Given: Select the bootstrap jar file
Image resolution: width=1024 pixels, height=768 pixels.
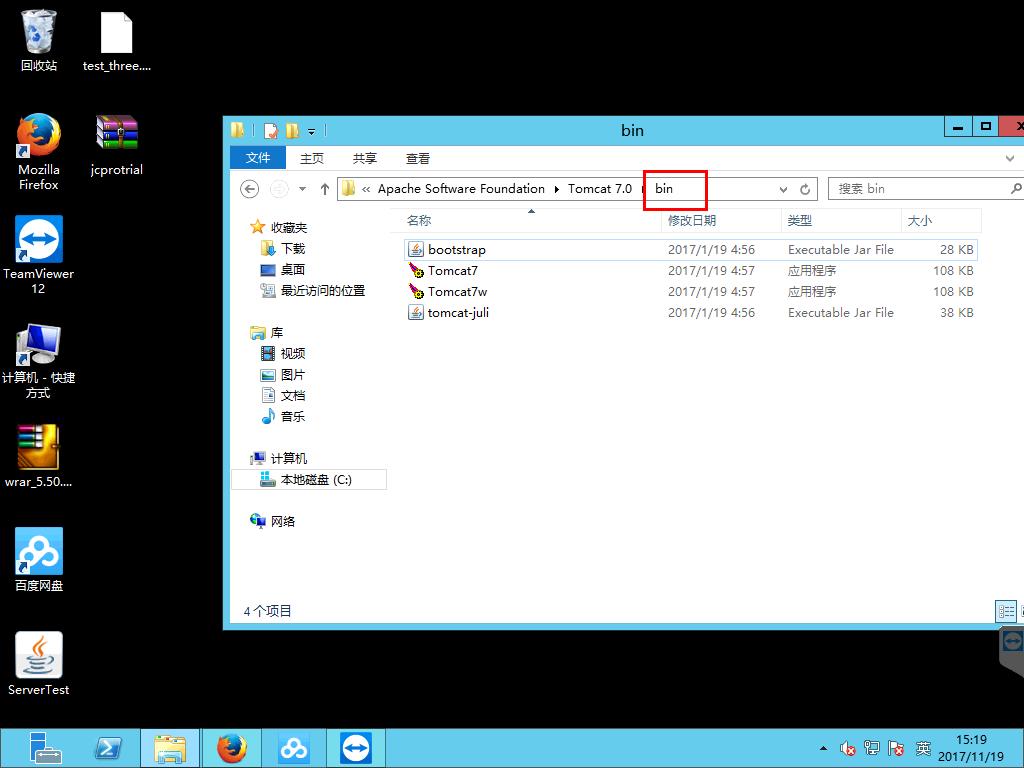Looking at the screenshot, I should pos(690,249).
